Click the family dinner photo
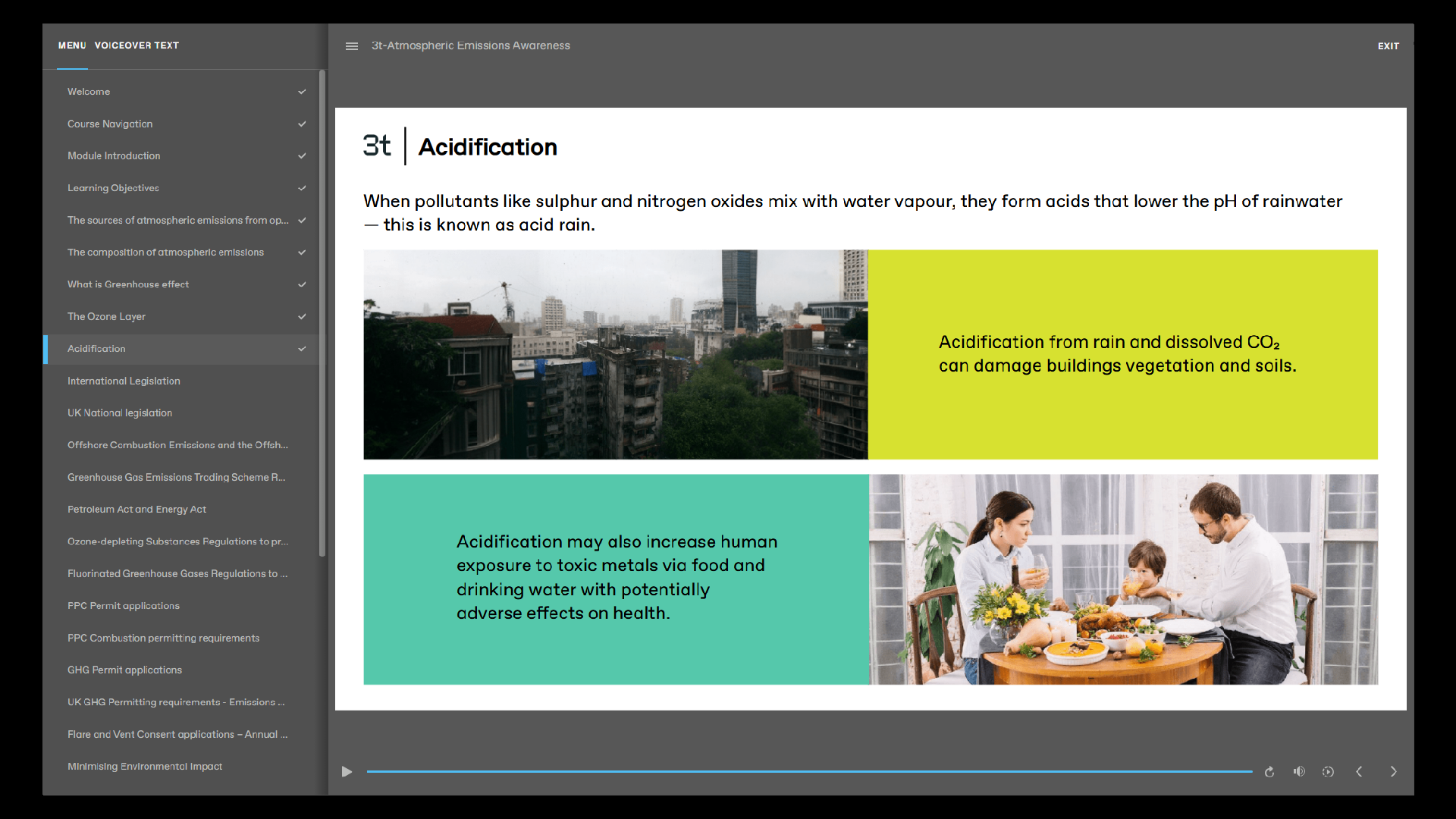The height and width of the screenshot is (819, 1456). pyautogui.click(x=1123, y=579)
